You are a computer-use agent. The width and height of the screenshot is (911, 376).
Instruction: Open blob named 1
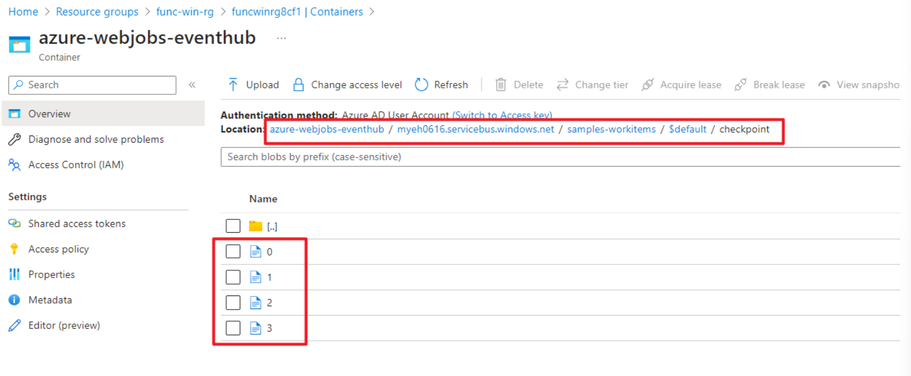(x=270, y=278)
